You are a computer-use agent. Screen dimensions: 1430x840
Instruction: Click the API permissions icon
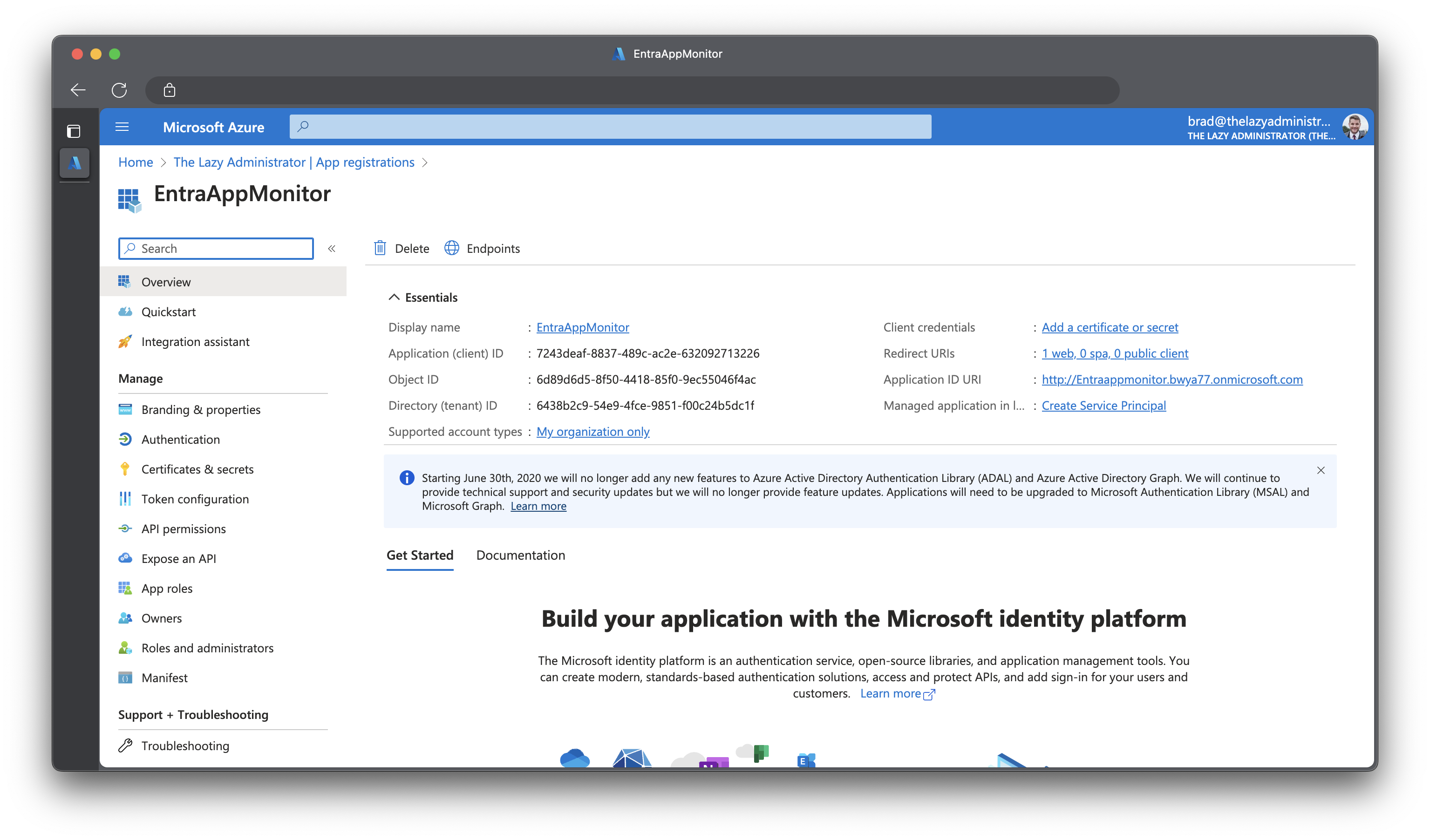125,528
